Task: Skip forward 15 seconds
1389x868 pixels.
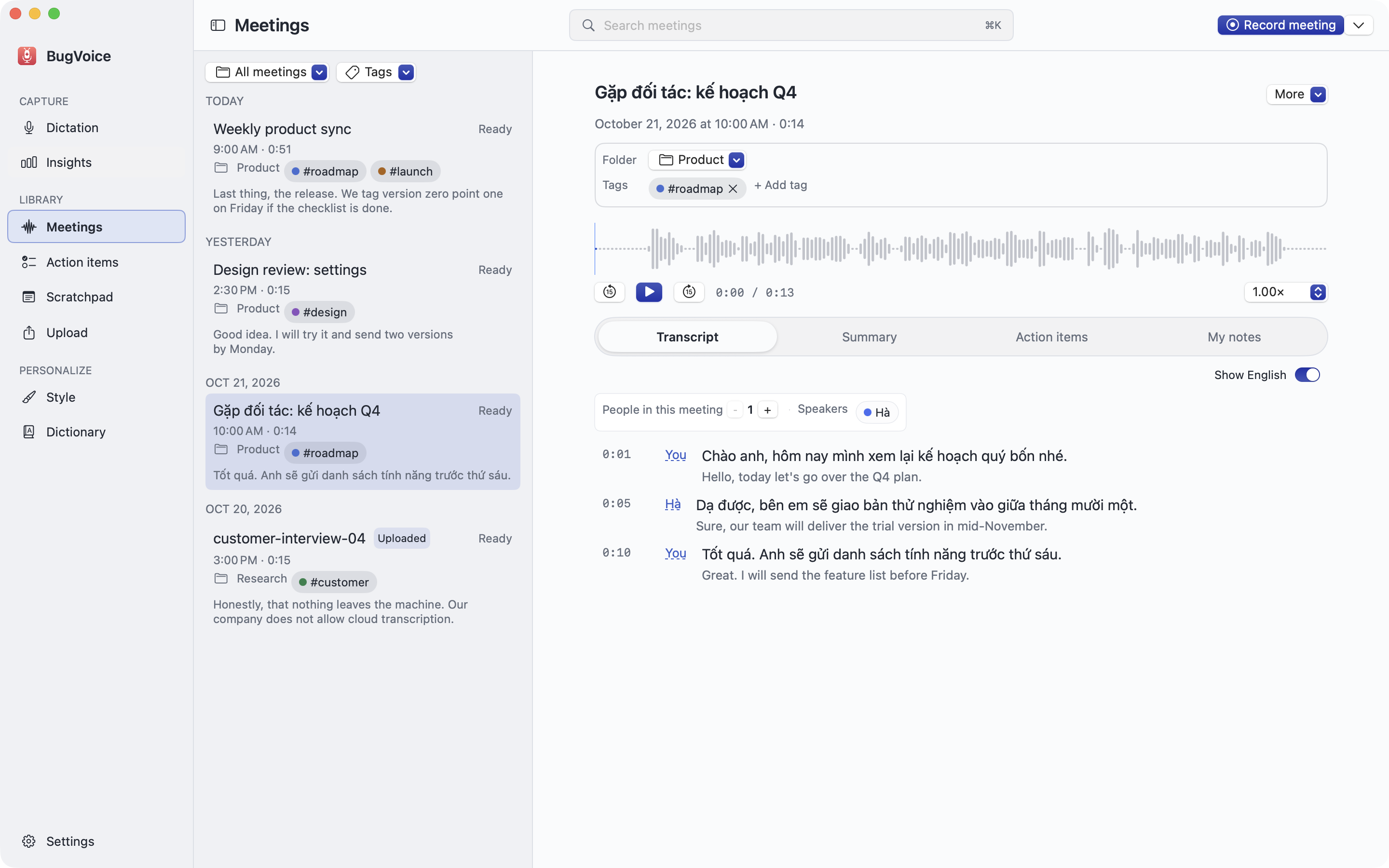Action: pos(689,292)
